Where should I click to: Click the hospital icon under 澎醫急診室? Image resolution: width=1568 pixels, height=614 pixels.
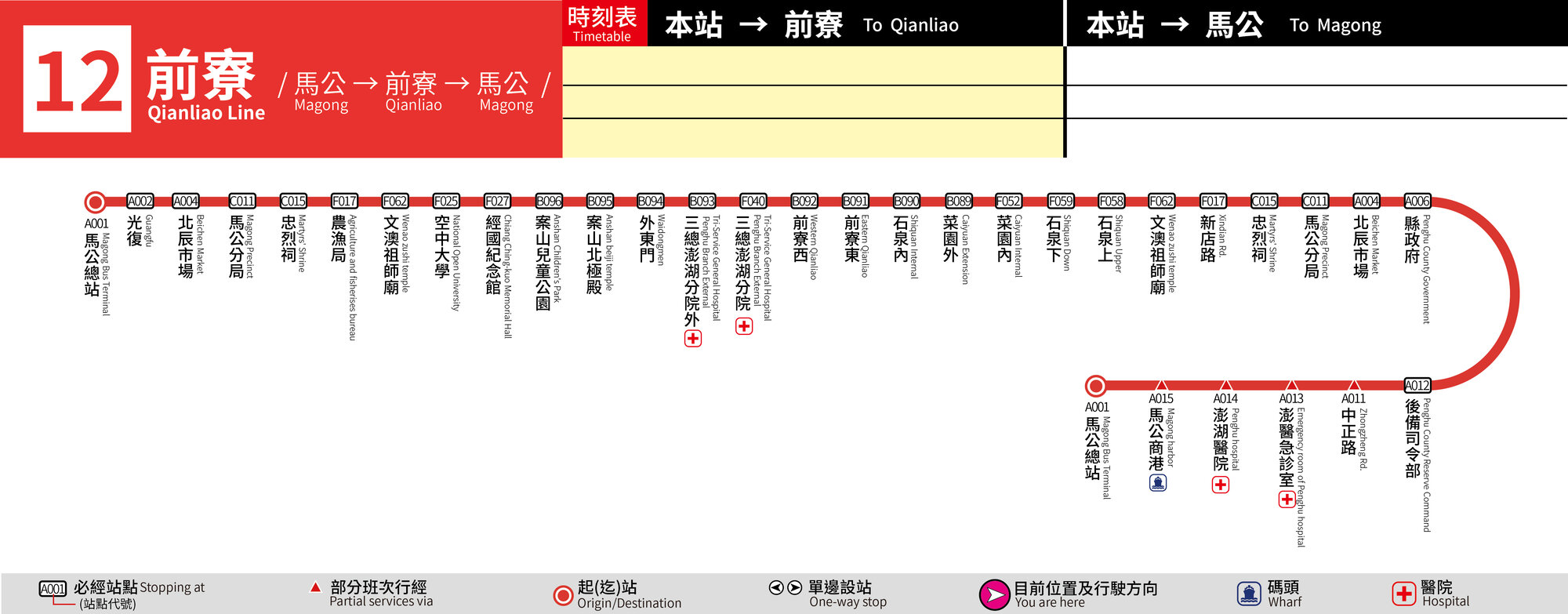pyautogui.click(x=1287, y=499)
